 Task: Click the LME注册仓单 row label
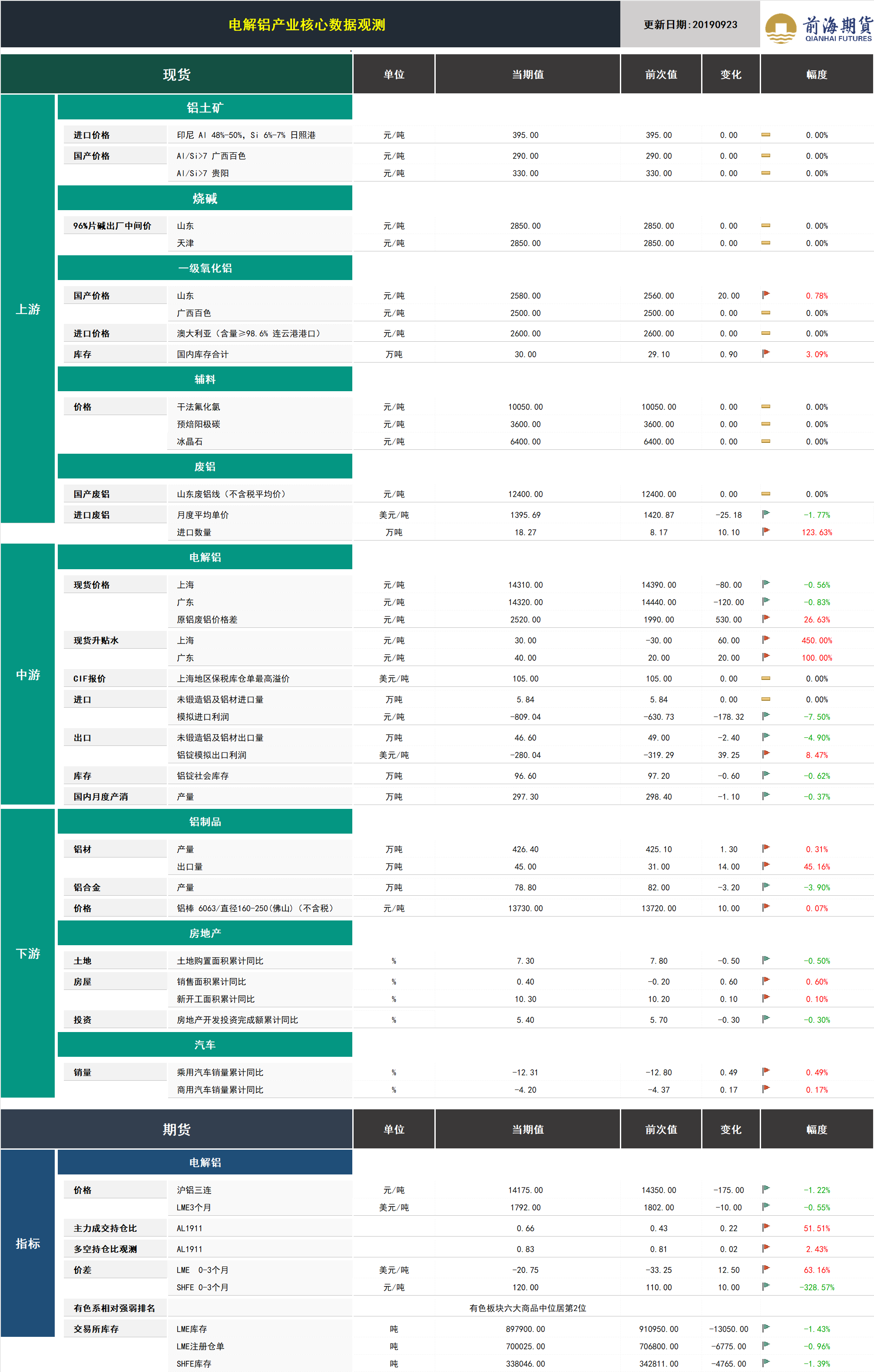(200, 1346)
